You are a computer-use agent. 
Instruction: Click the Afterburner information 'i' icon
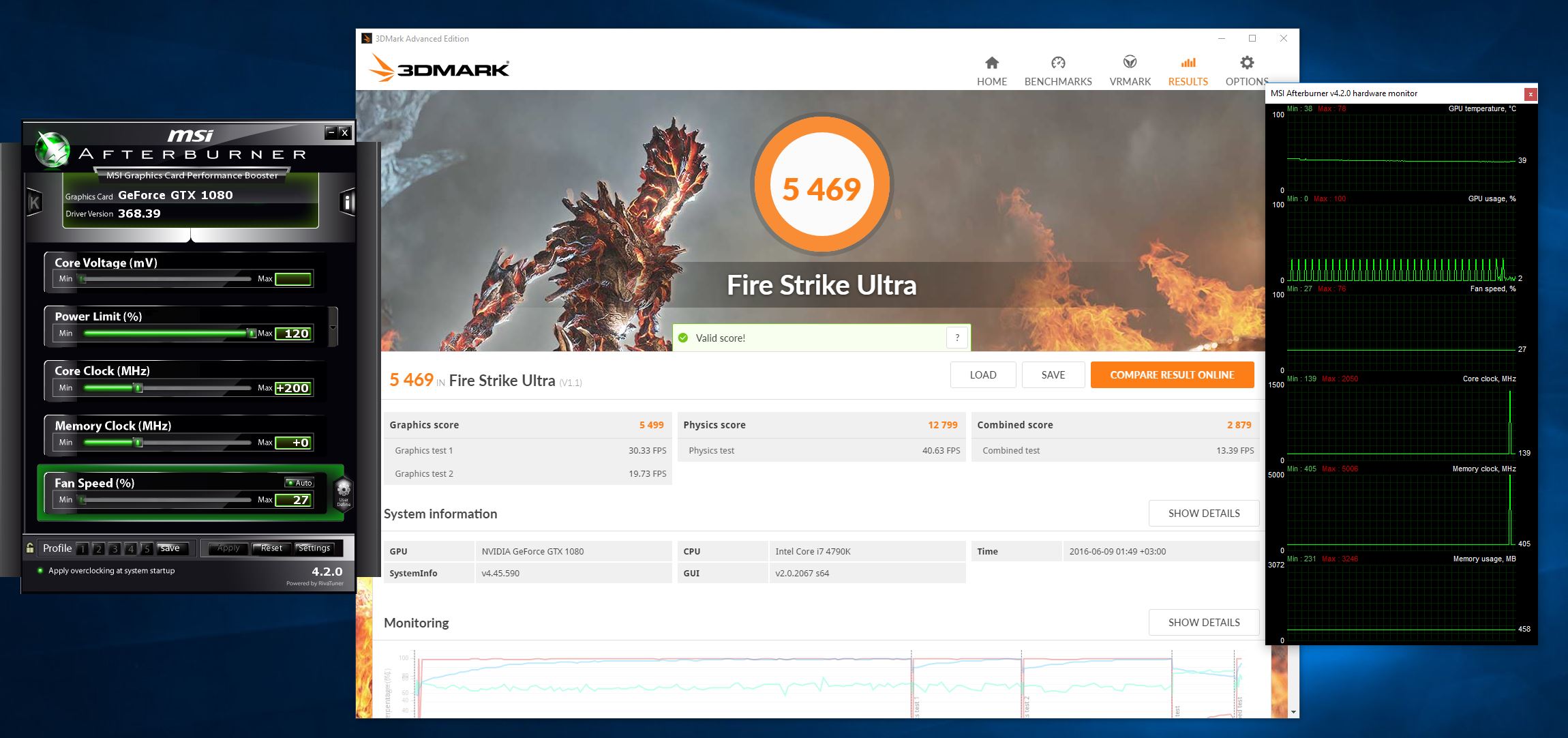click(x=348, y=202)
